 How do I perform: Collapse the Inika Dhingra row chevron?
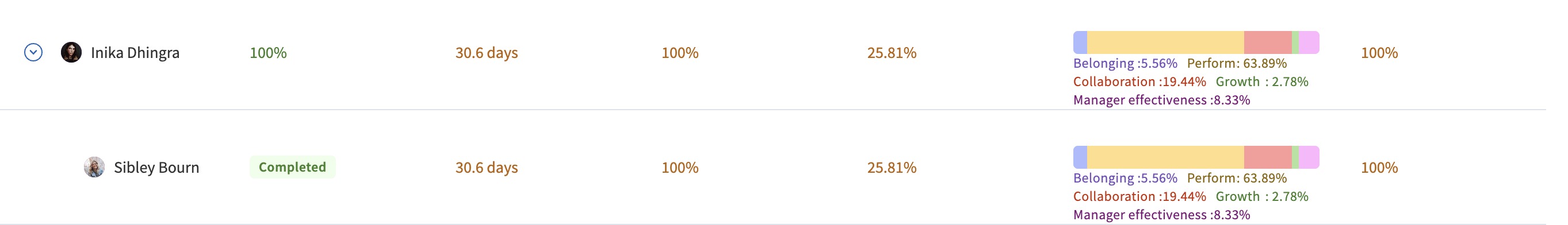(33, 52)
